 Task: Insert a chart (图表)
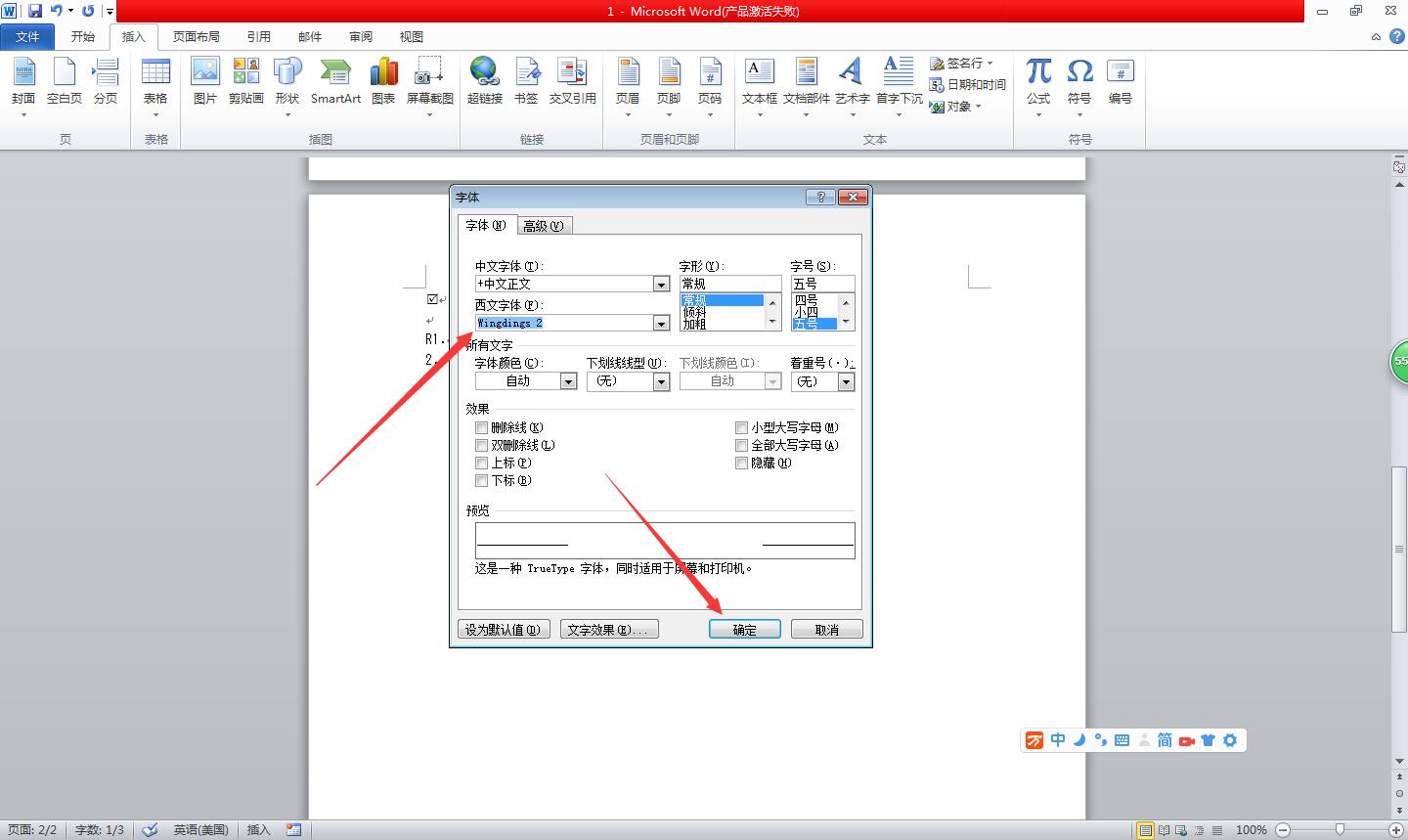[383, 82]
